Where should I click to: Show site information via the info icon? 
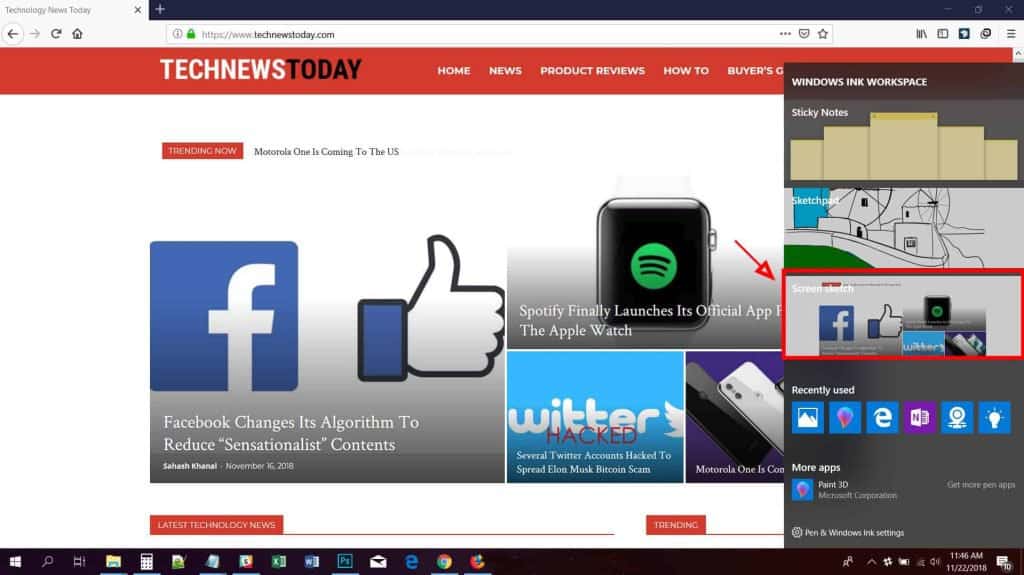[x=177, y=34]
